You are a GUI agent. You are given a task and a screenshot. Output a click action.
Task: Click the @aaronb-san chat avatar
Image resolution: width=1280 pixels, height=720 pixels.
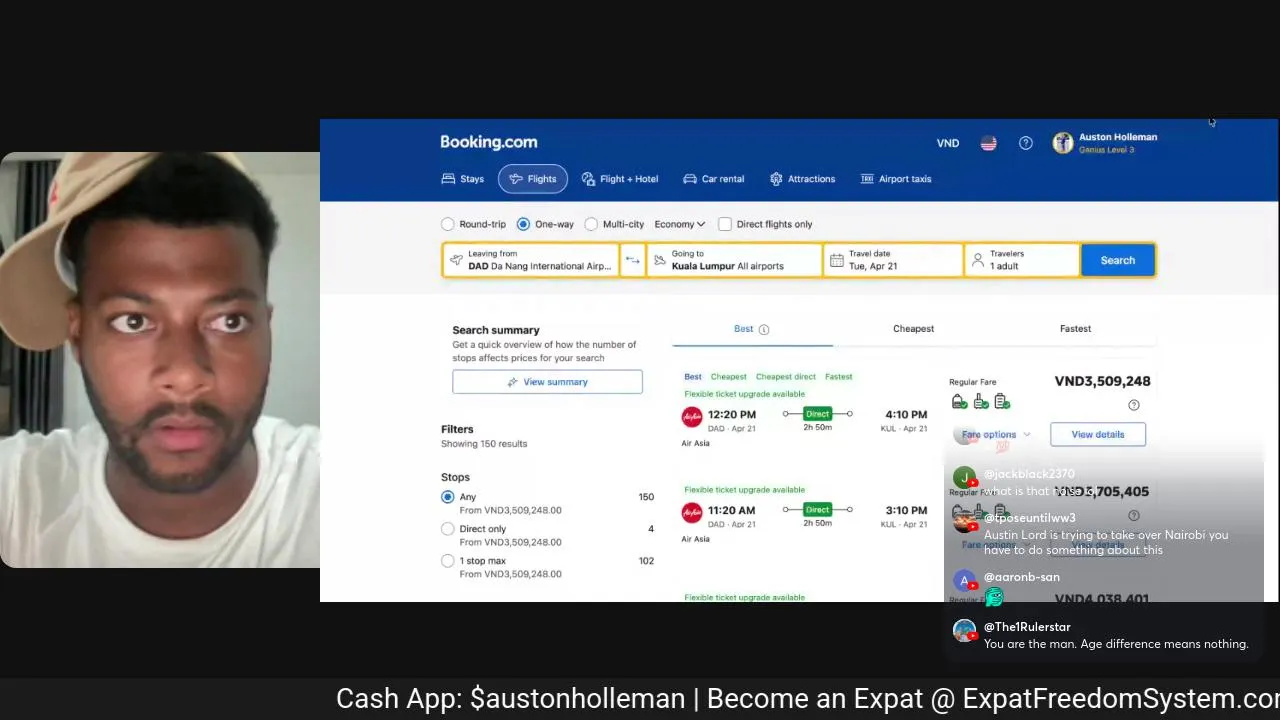click(964, 581)
